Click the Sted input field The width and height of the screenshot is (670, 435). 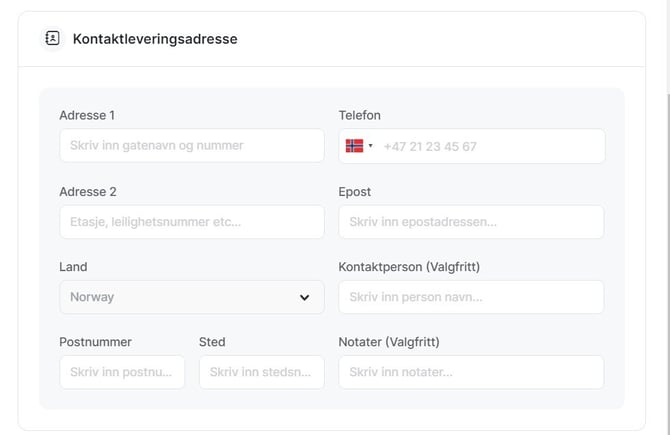[x=262, y=372]
